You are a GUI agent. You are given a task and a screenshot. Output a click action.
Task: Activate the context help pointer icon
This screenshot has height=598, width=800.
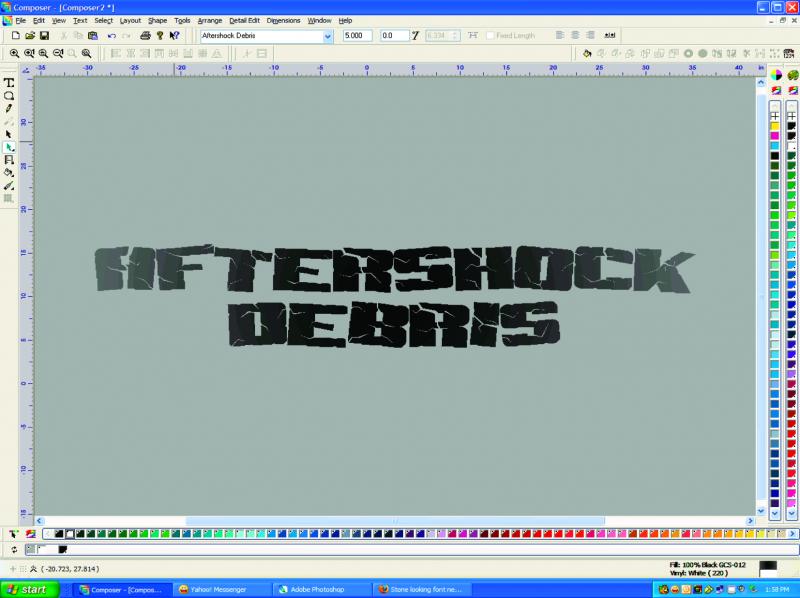tap(174, 36)
